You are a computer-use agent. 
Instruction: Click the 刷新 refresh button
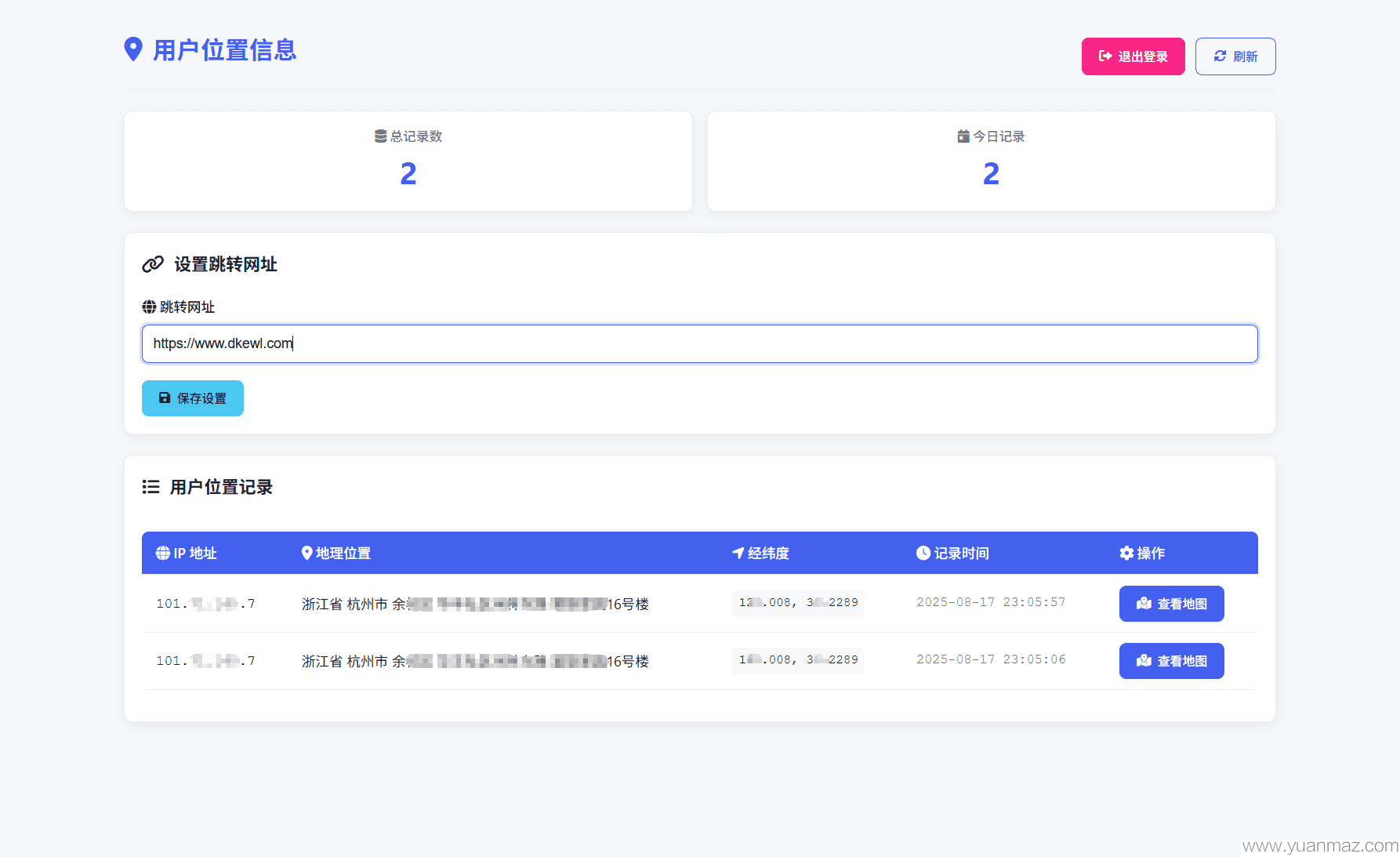pyautogui.click(x=1235, y=56)
